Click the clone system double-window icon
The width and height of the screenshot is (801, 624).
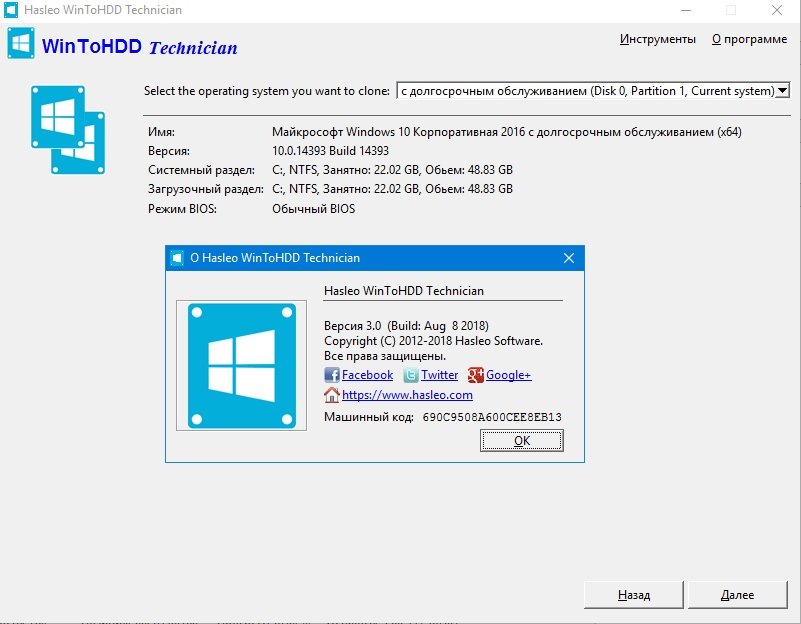point(68,130)
